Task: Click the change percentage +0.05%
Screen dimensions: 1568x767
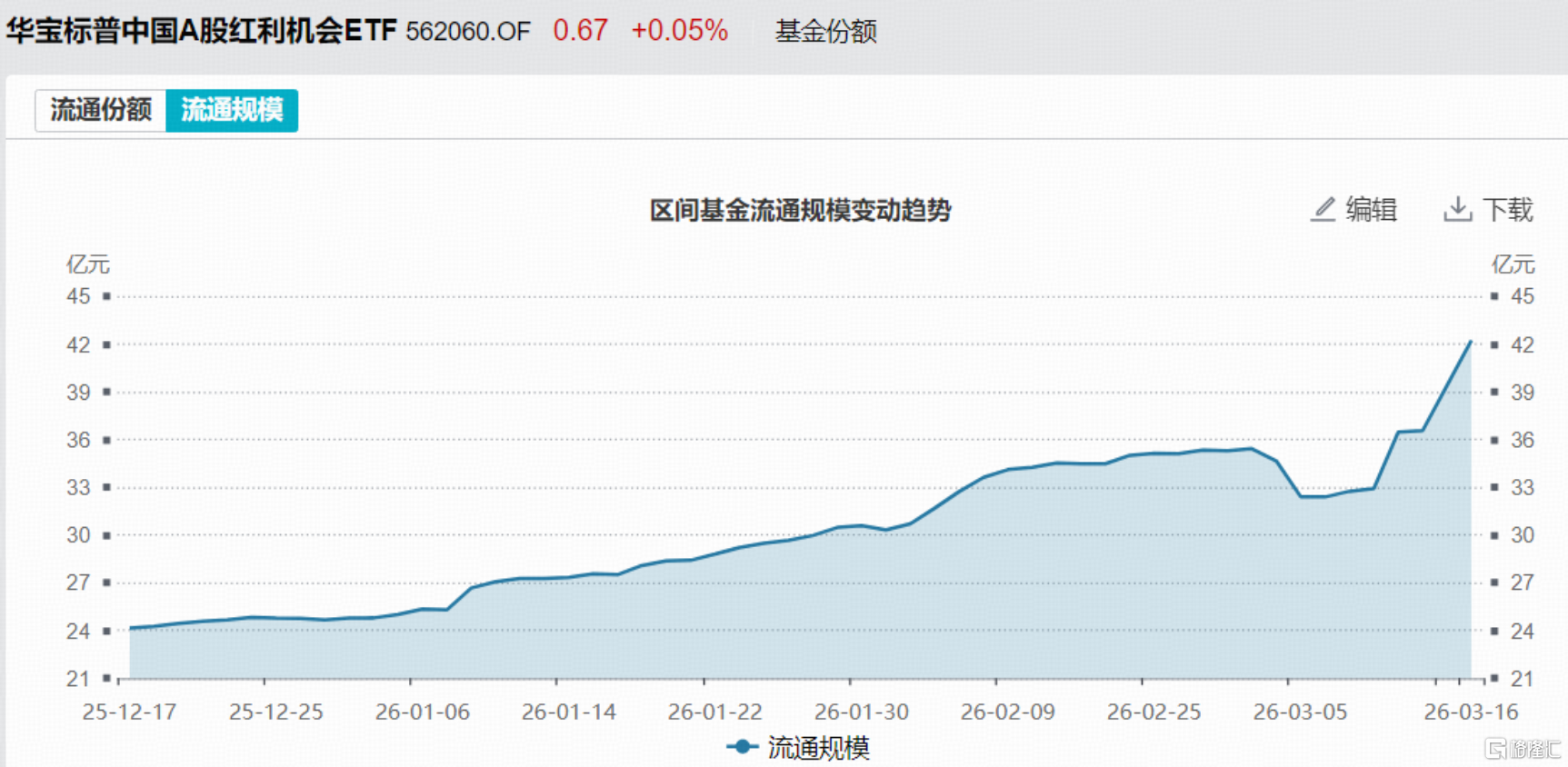Action: [680, 31]
